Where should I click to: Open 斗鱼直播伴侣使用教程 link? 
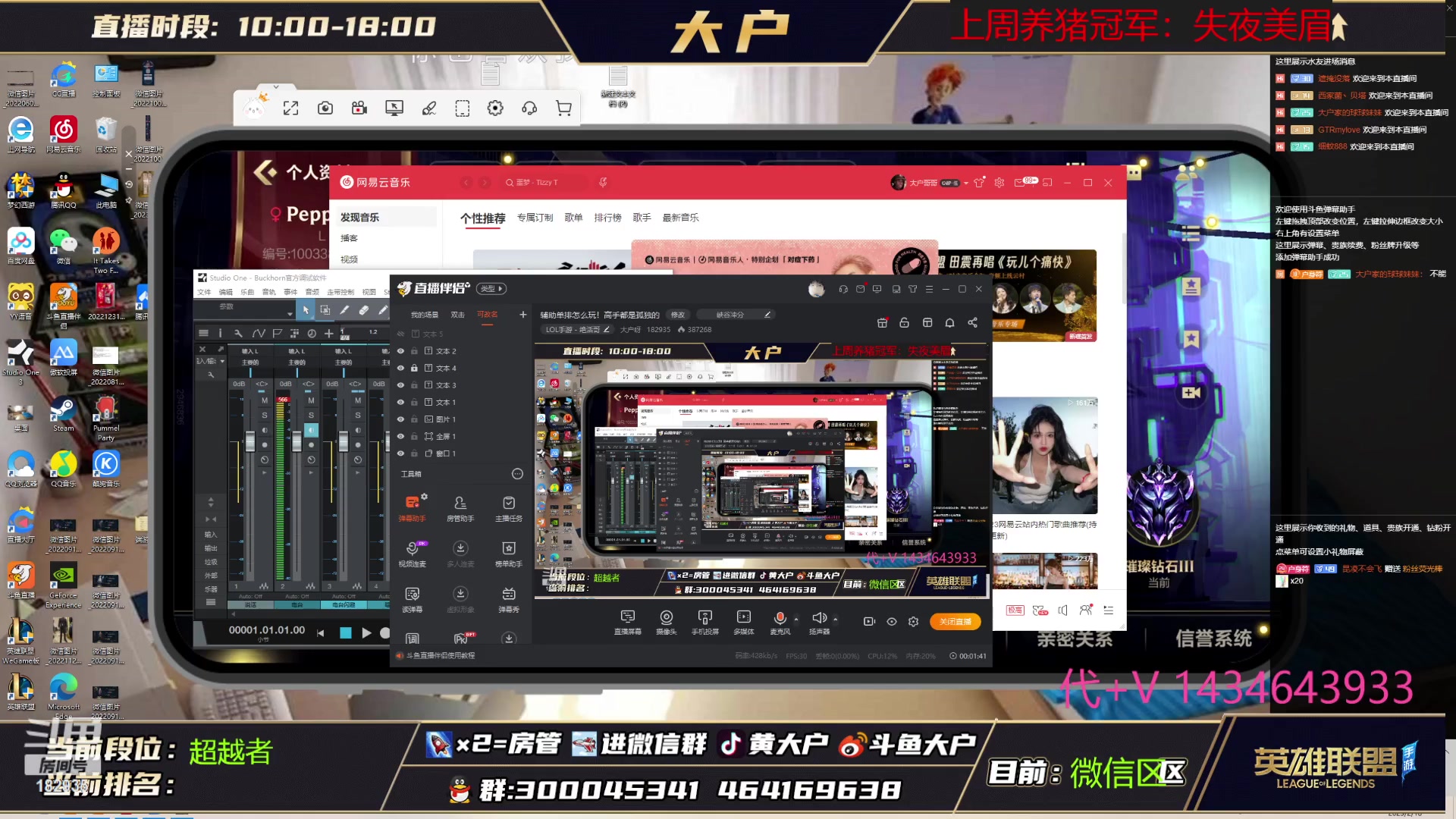click(x=440, y=656)
